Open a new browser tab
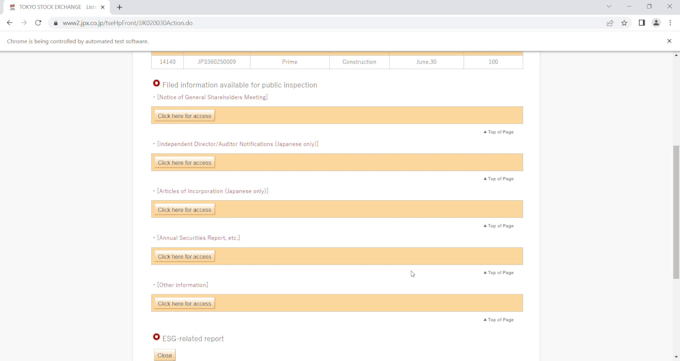The image size is (680, 361). coord(119,7)
